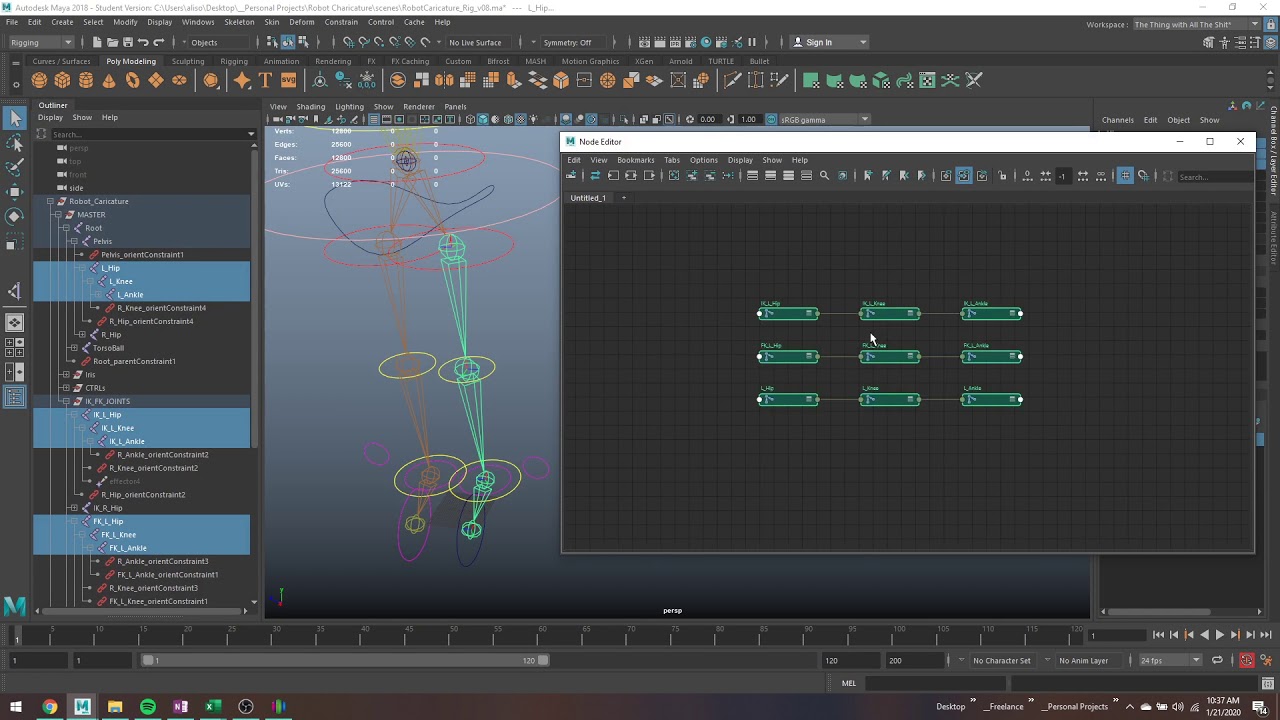1280x720 pixels.
Task: Create a polygon cube from the shelf
Action: point(62,80)
